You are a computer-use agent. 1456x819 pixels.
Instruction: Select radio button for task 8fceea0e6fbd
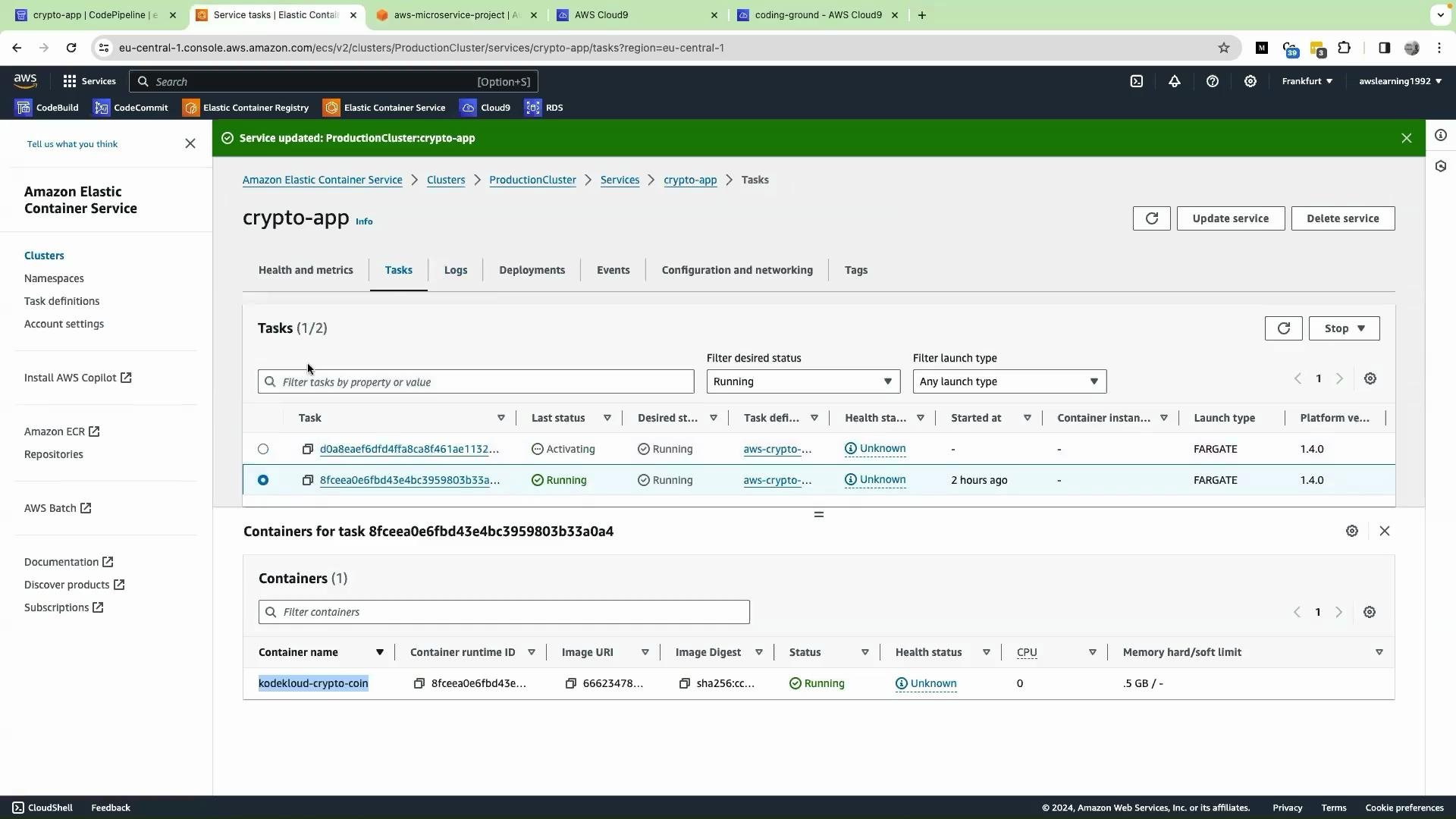pyautogui.click(x=263, y=480)
